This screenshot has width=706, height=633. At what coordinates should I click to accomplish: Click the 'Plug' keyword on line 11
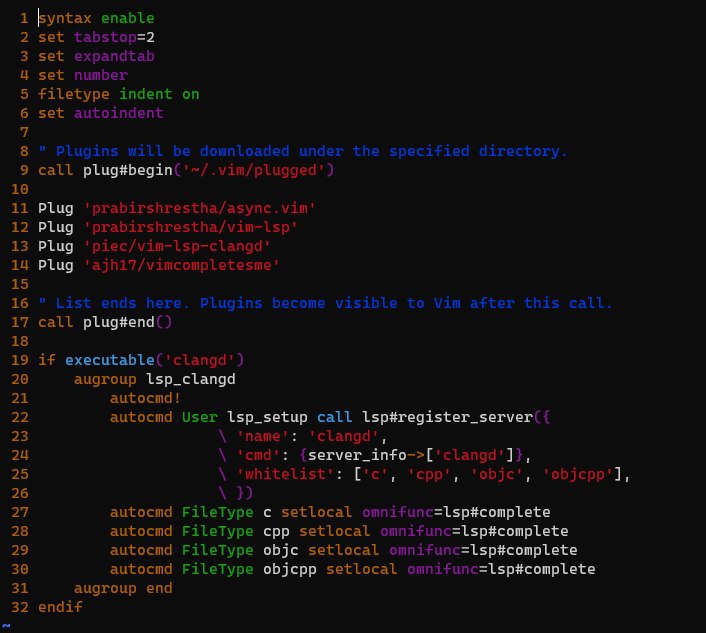(x=56, y=208)
